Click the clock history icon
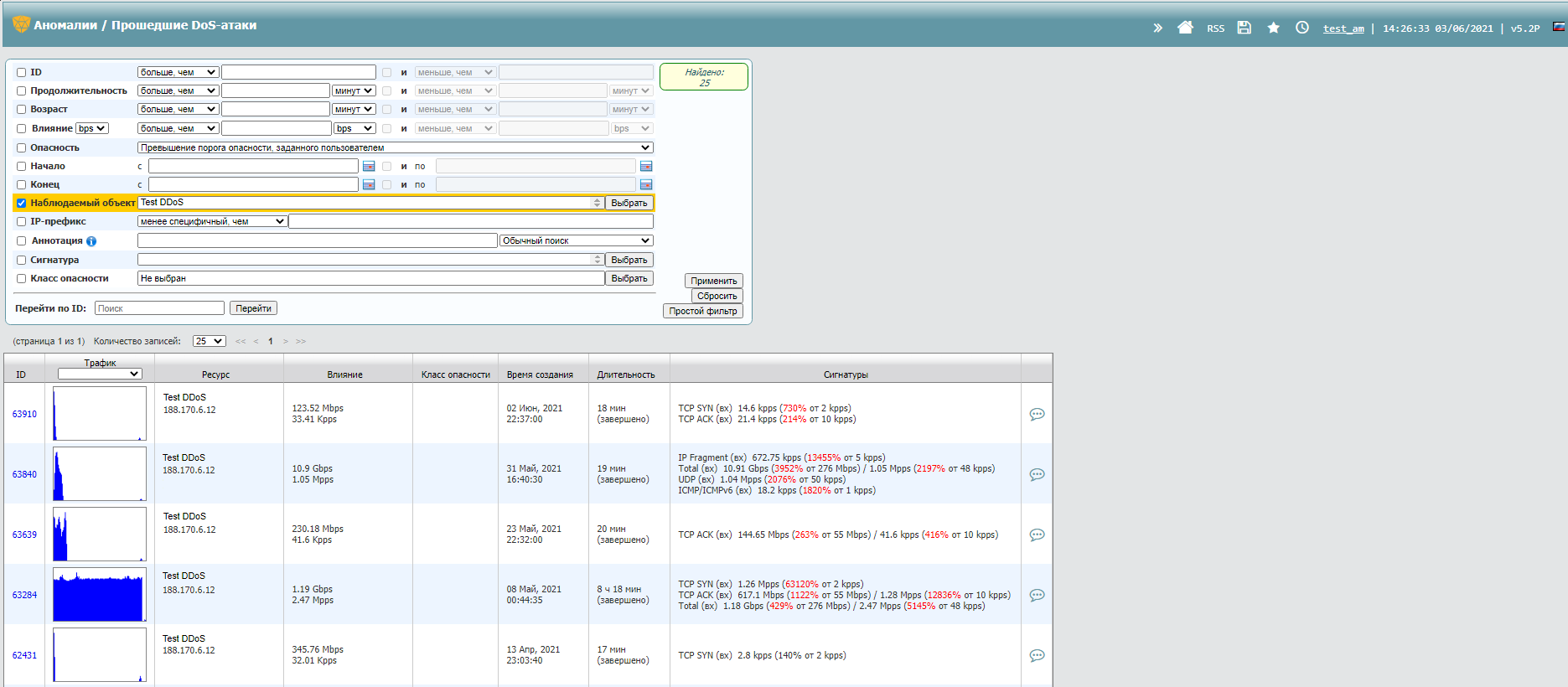The width and height of the screenshot is (1568, 687). [x=1301, y=28]
